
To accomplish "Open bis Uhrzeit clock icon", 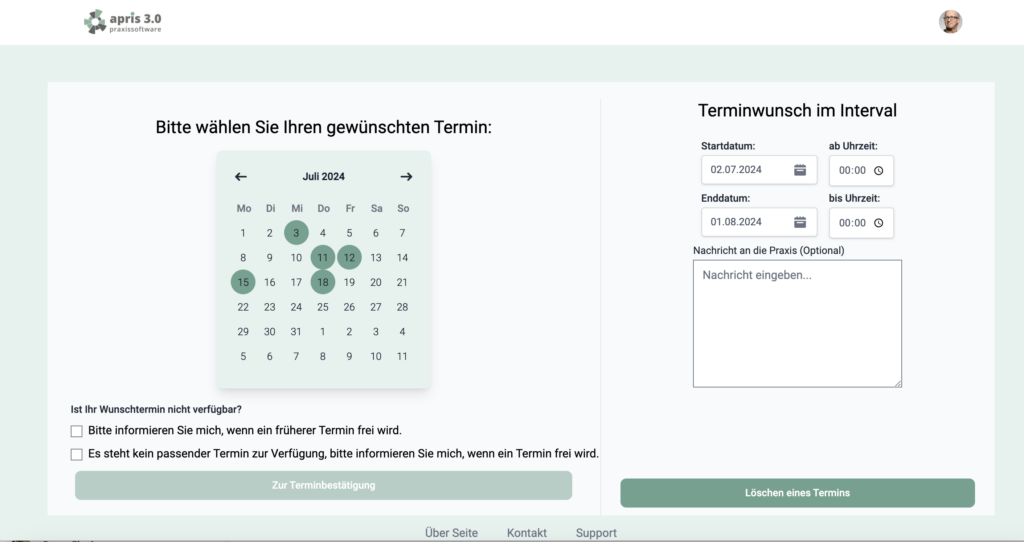I will click(x=878, y=223).
